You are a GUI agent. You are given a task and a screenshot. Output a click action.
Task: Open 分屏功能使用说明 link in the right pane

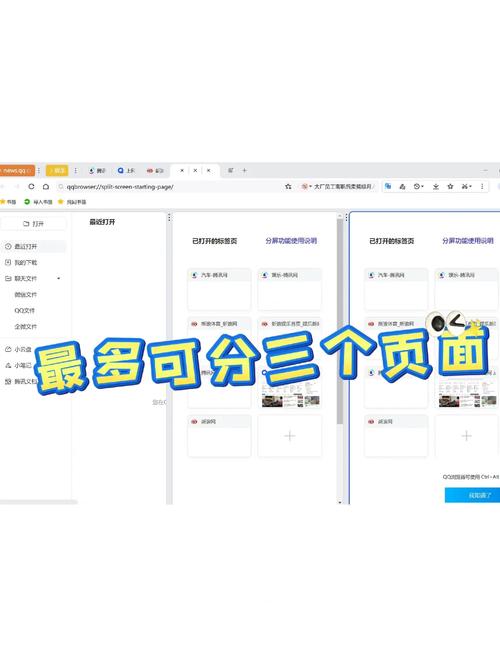tap(468, 241)
